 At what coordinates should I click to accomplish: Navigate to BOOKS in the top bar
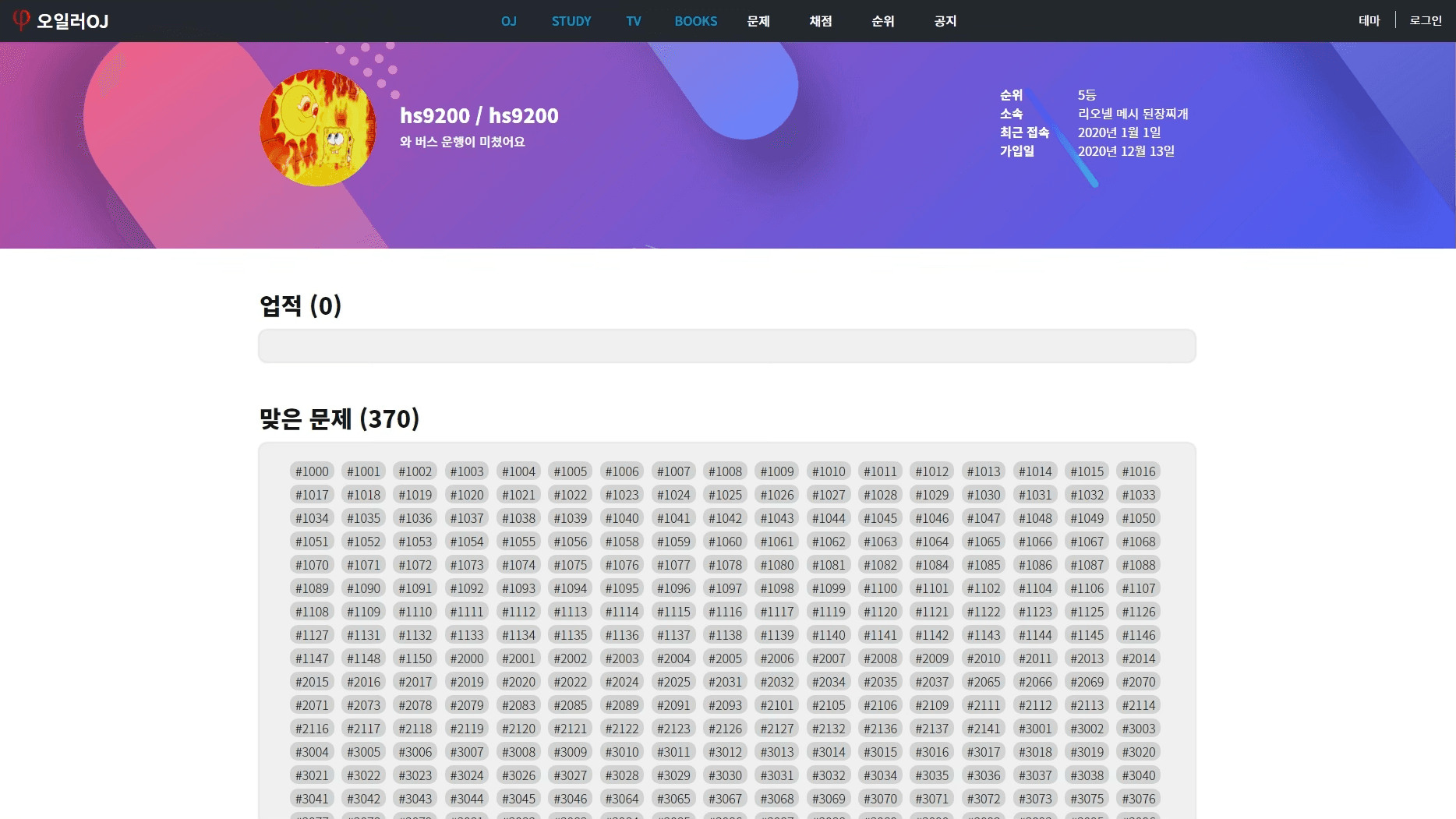click(696, 21)
